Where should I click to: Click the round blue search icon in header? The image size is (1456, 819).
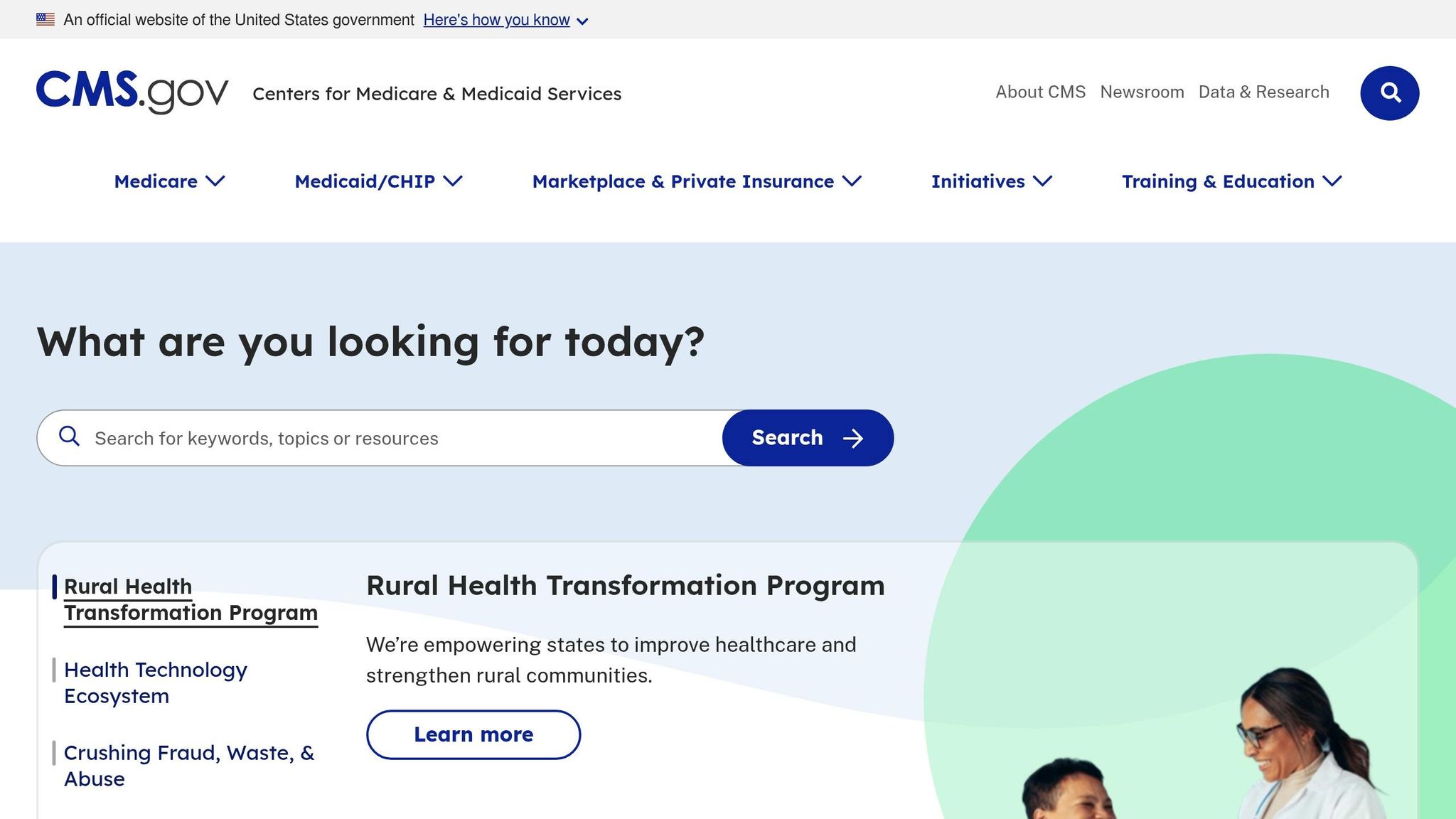click(x=1389, y=93)
